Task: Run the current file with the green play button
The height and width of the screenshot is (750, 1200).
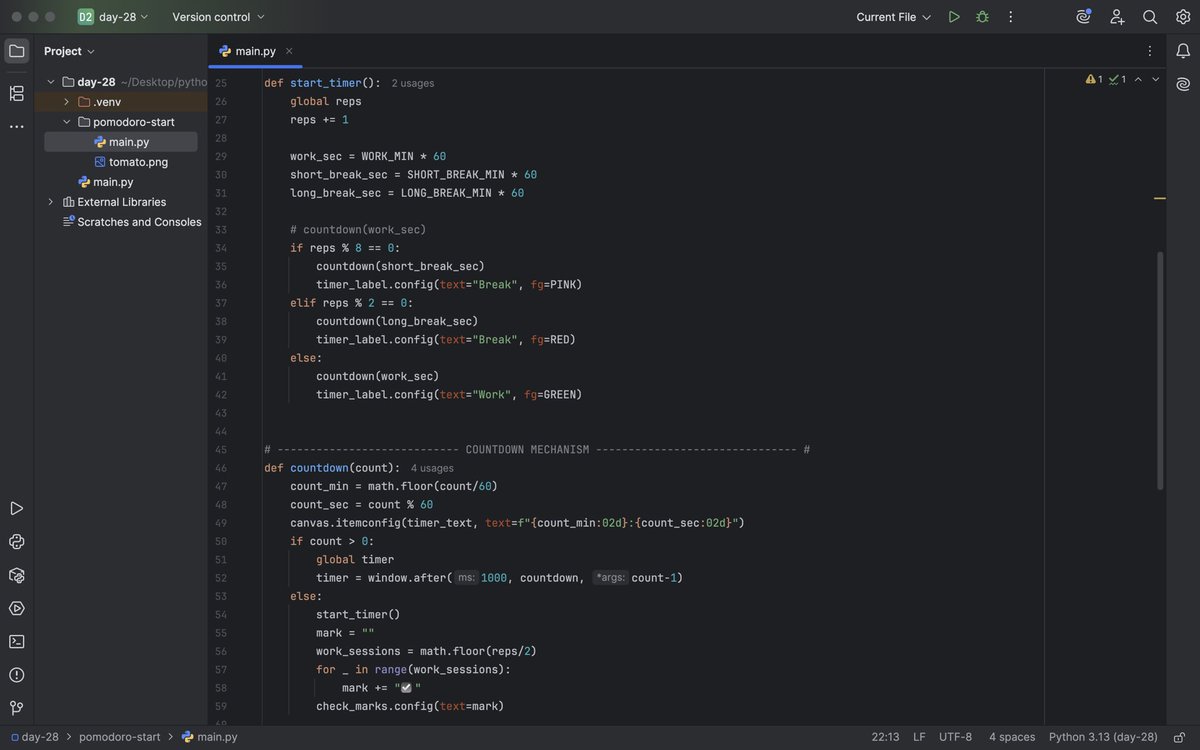Action: click(954, 17)
